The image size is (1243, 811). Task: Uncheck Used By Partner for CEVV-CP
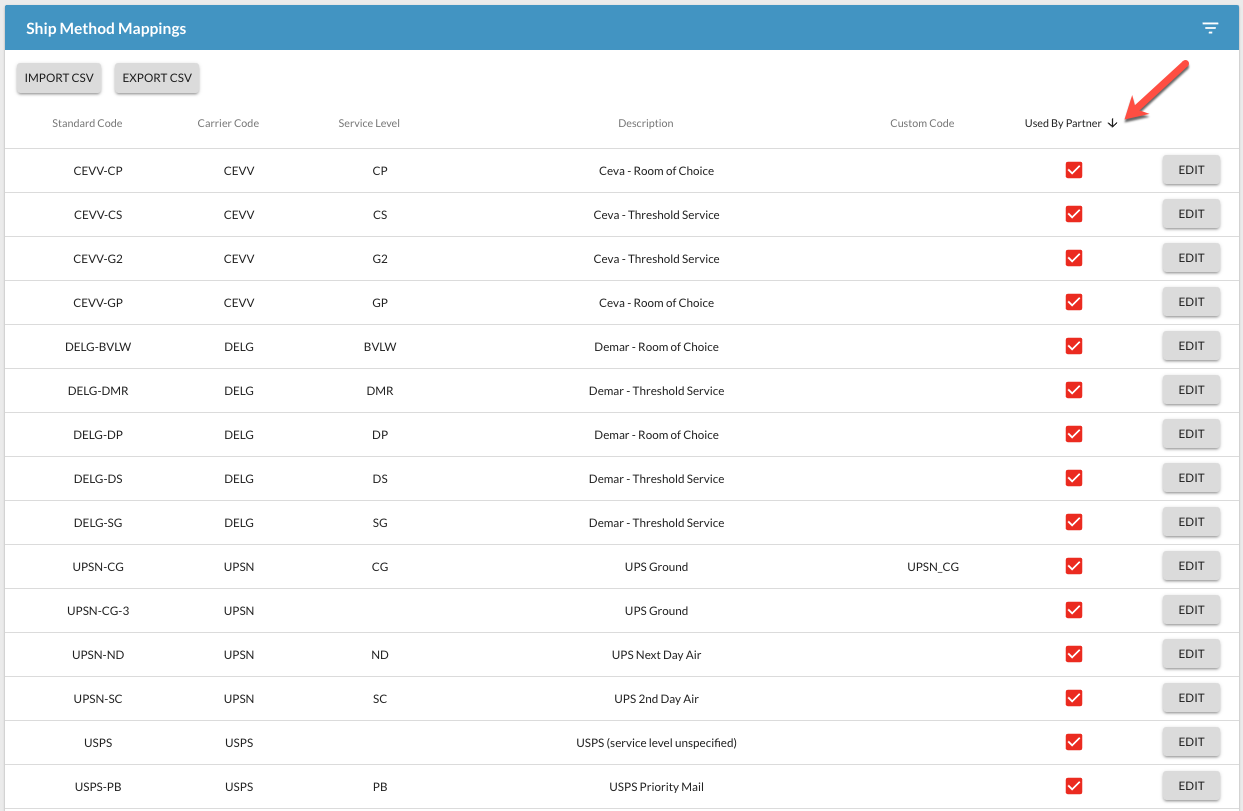click(1074, 170)
